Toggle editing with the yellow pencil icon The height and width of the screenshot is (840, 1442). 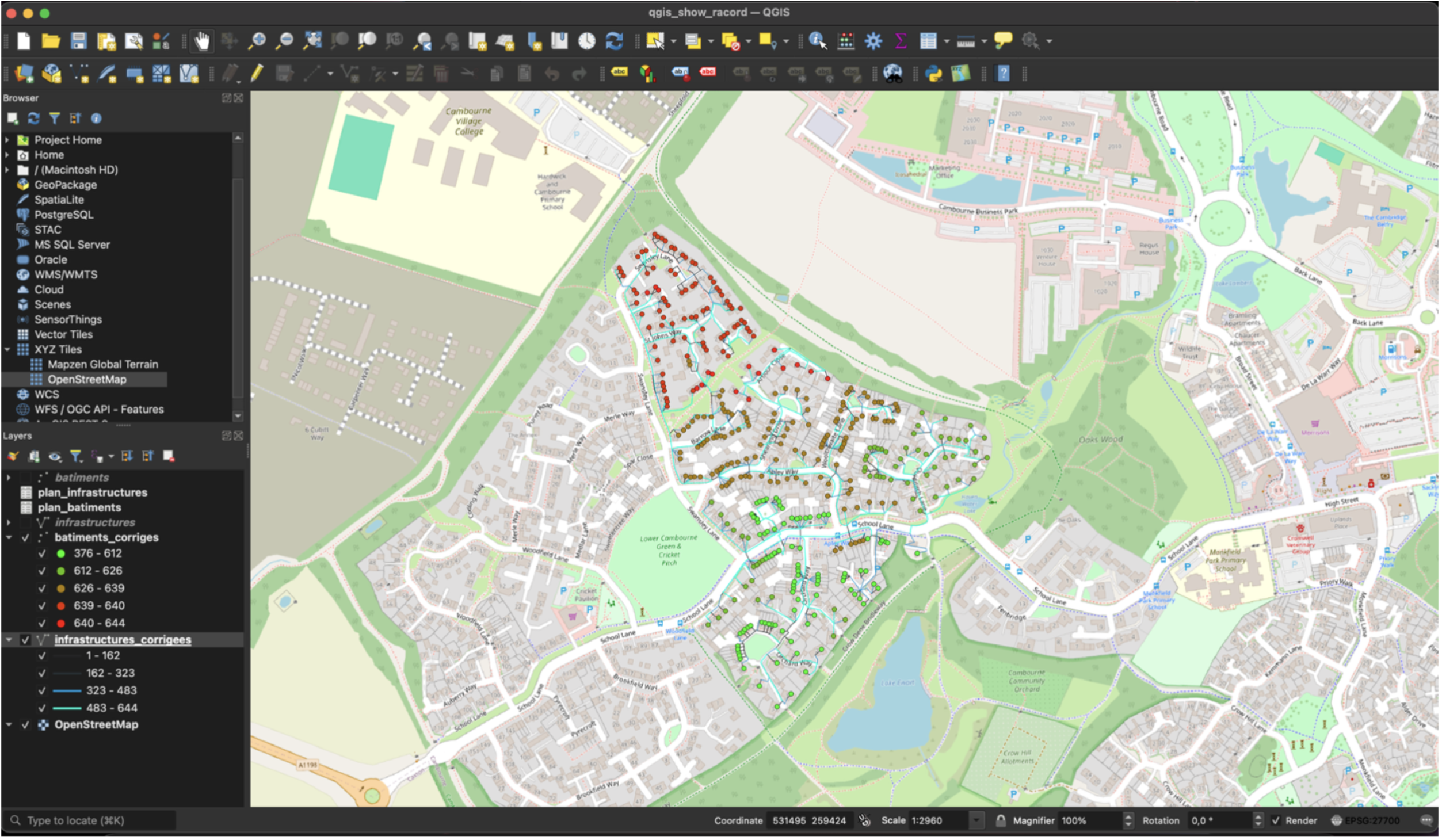point(257,74)
